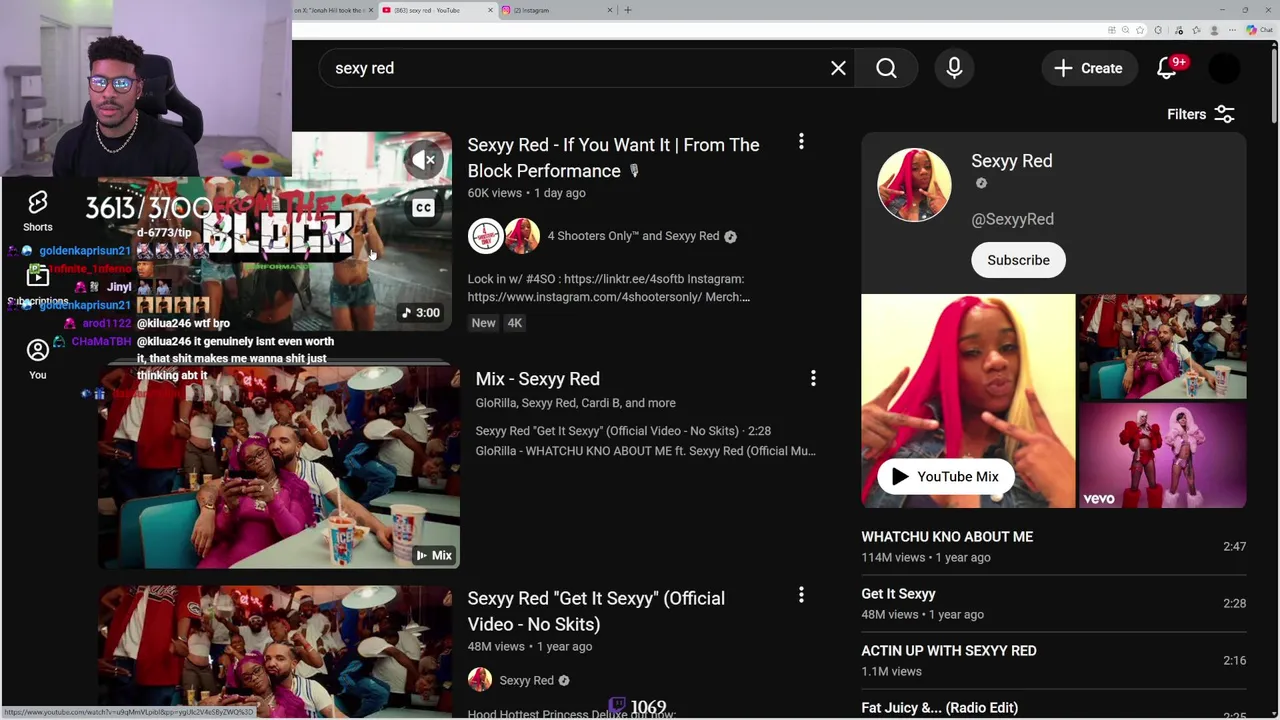Click the Create button

point(1088,68)
